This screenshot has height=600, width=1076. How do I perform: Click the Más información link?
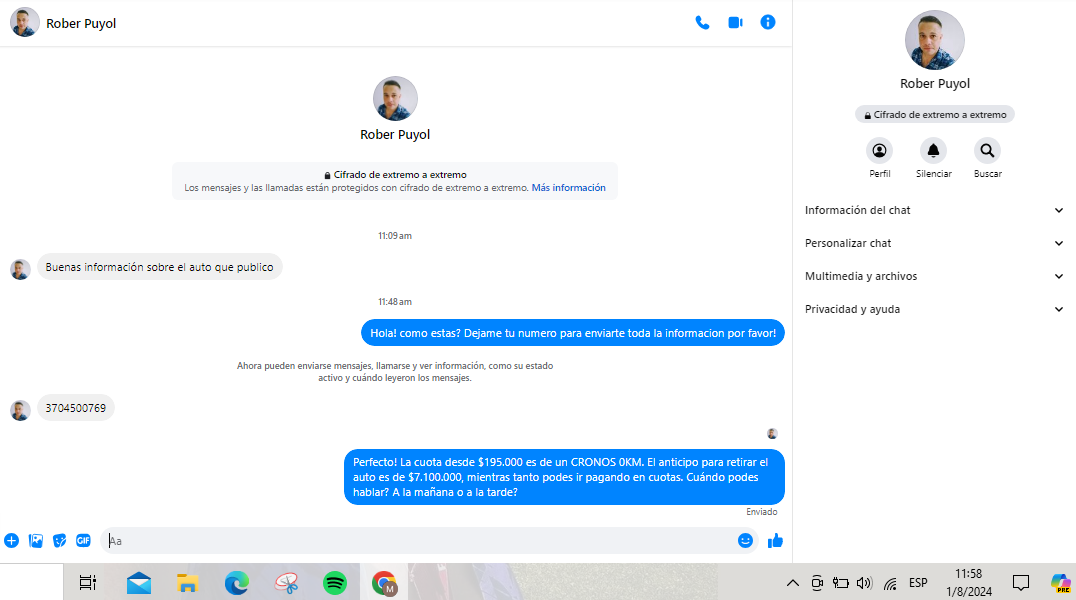[x=568, y=188]
